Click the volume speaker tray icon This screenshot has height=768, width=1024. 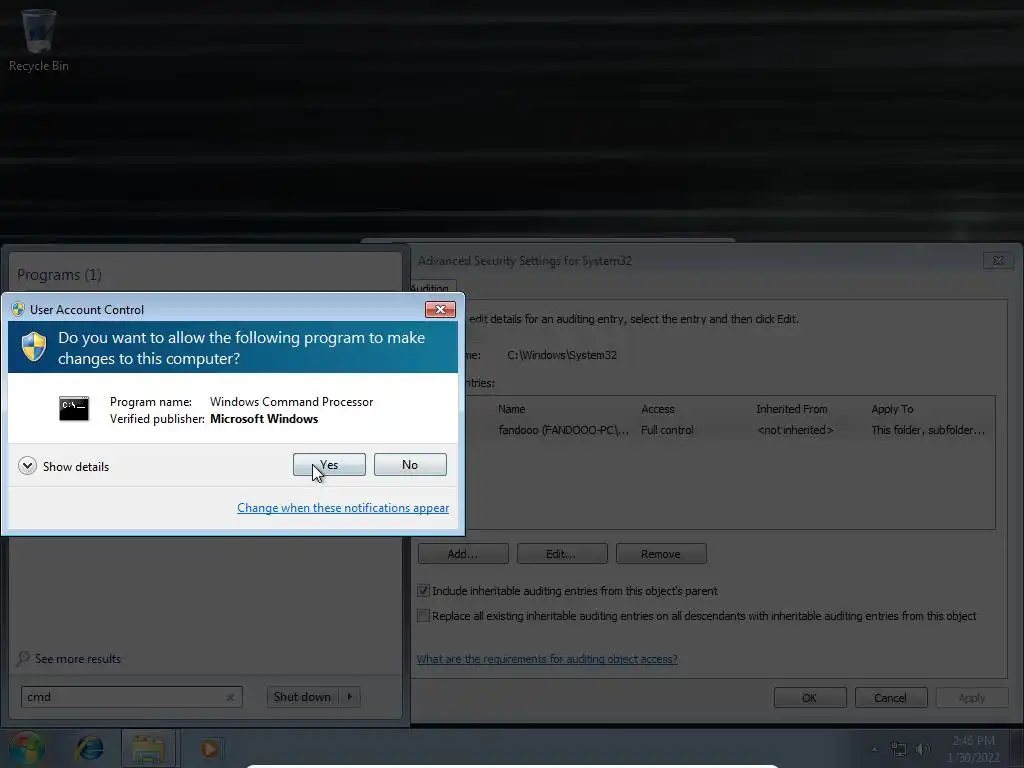point(923,749)
